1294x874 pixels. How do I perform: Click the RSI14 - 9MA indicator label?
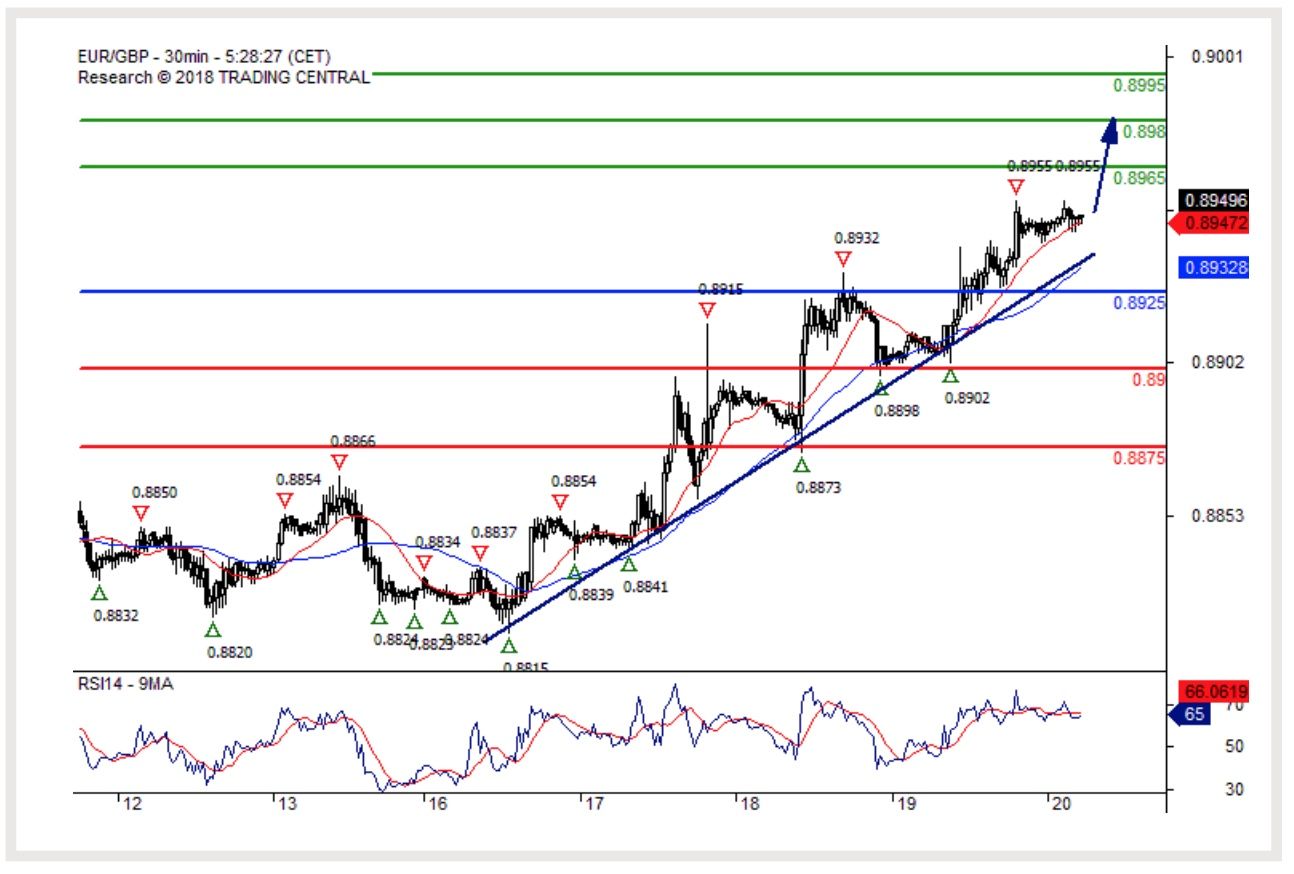[125, 685]
